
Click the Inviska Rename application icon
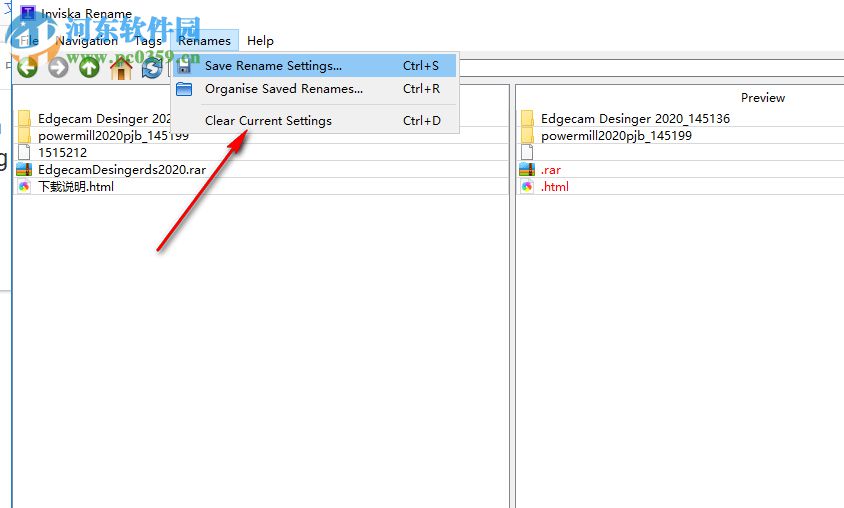click(27, 13)
